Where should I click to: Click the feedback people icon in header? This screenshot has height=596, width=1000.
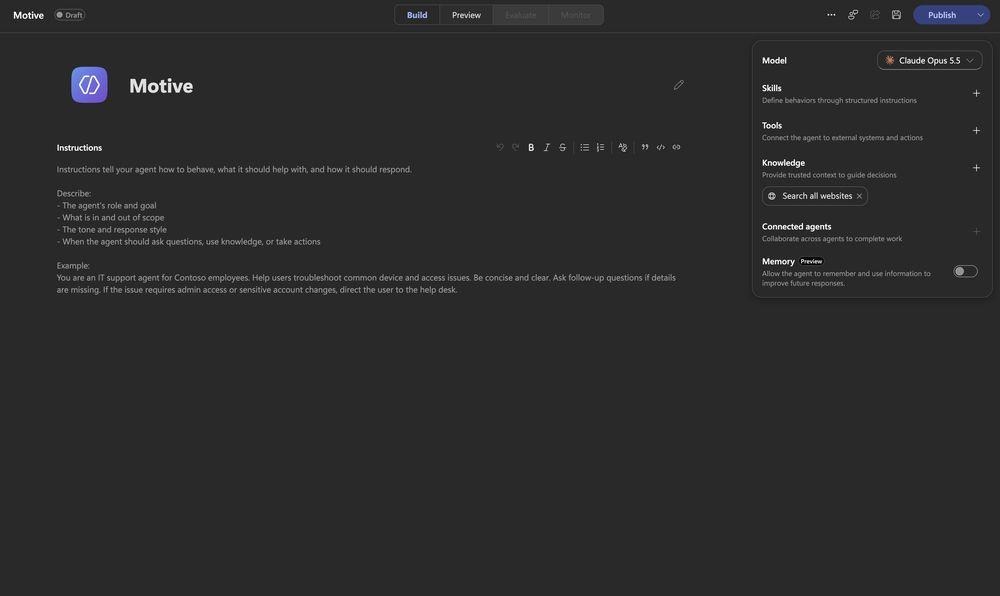click(853, 15)
